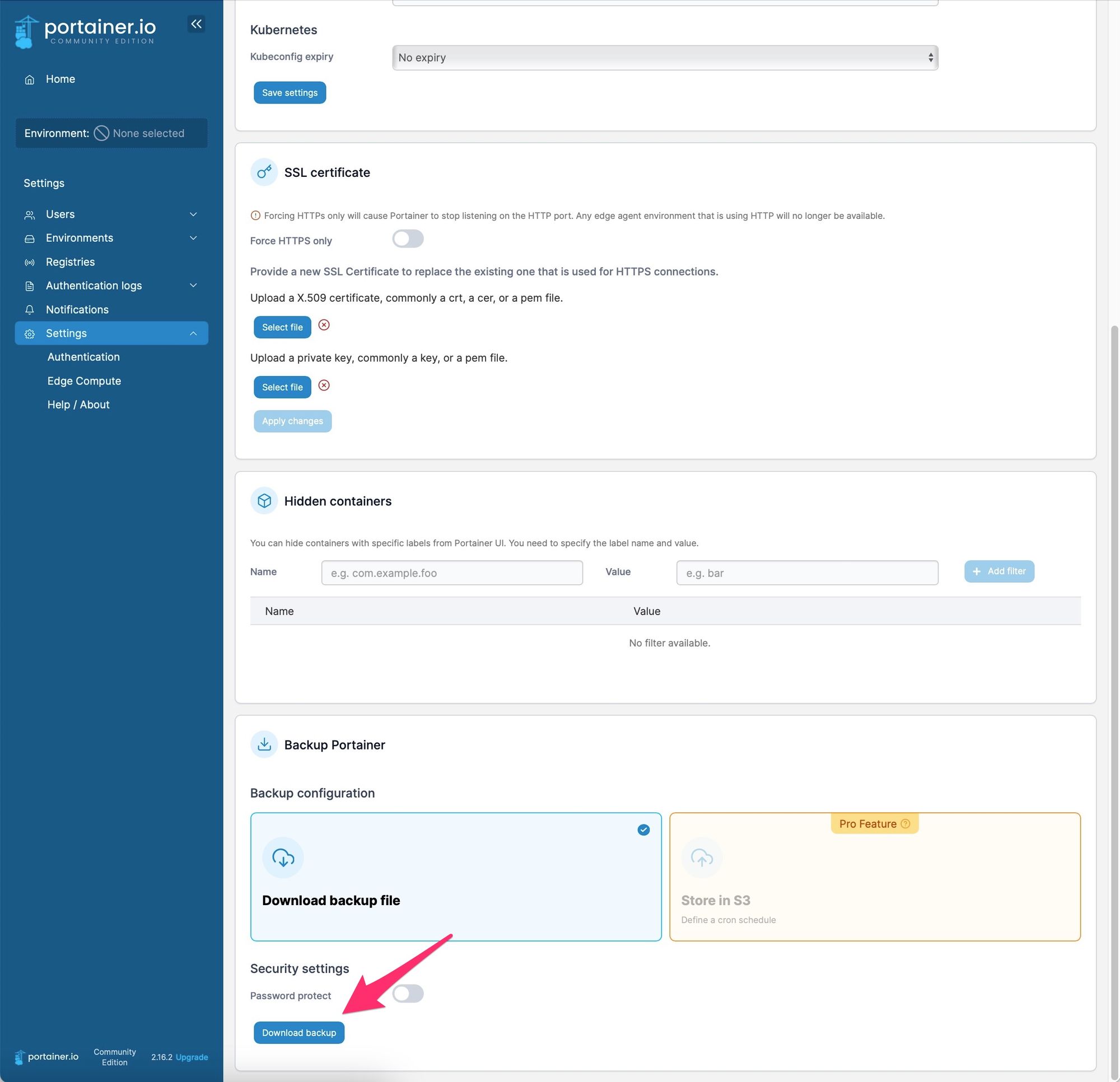Select Download backup file option card
This screenshot has width=1120, height=1082.
(x=456, y=877)
